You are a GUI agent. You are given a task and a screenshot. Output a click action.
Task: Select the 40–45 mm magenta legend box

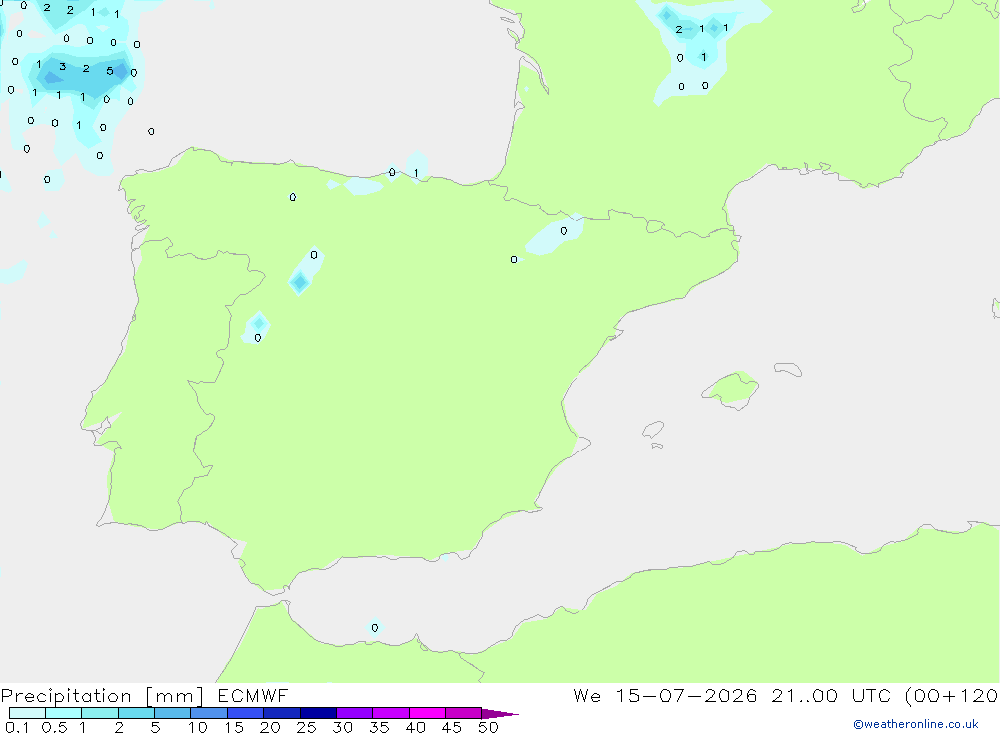(x=427, y=713)
